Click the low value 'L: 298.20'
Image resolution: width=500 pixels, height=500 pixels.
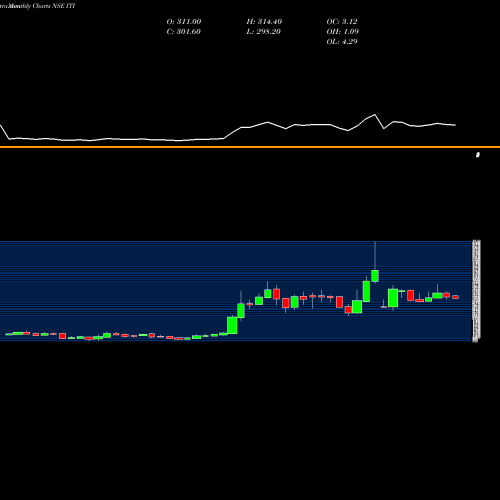263,31
